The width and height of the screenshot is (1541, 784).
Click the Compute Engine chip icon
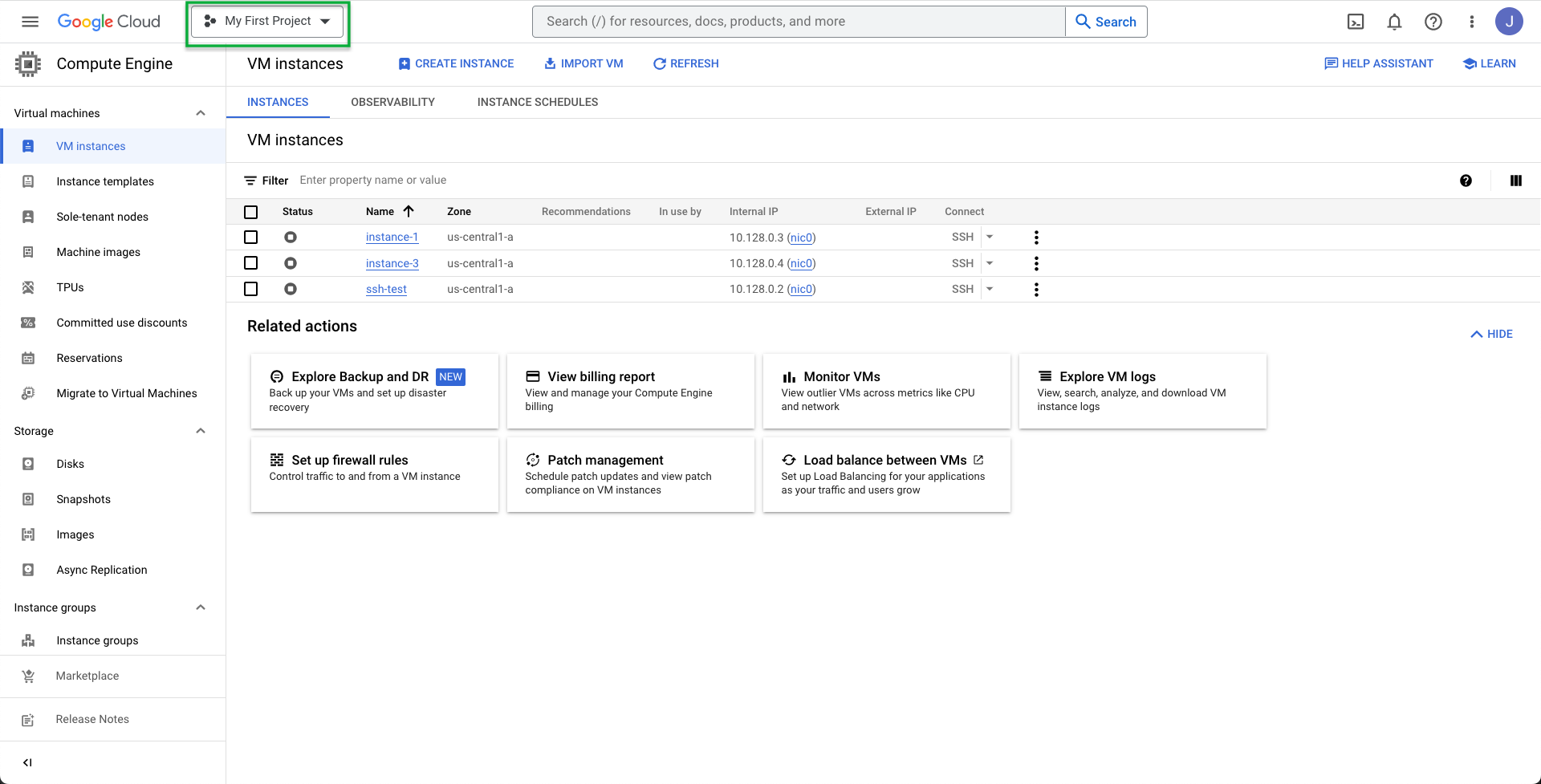28,64
